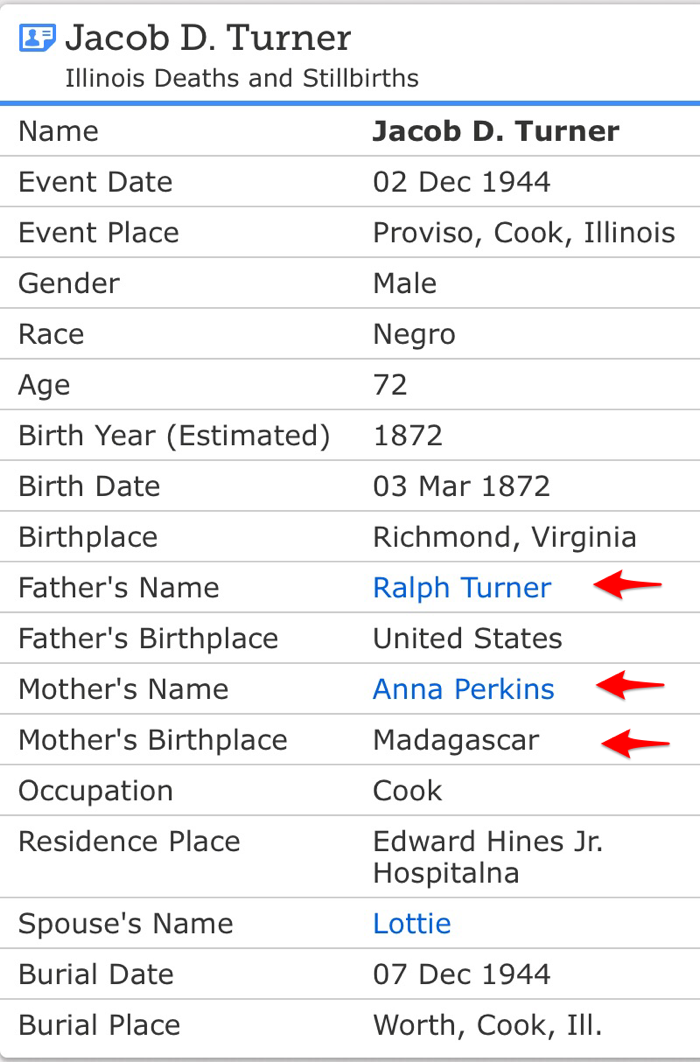Click the Worth, Cook, Ill. burial place
700x1062 pixels.
487,1025
